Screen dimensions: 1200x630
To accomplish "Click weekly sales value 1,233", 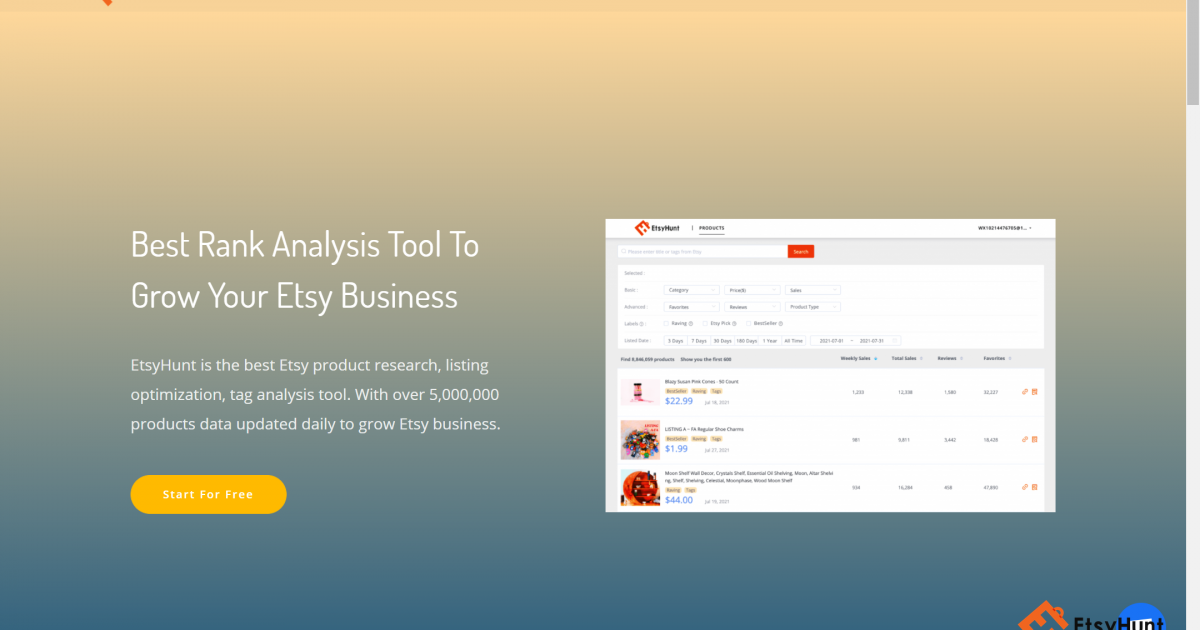I will [858, 392].
